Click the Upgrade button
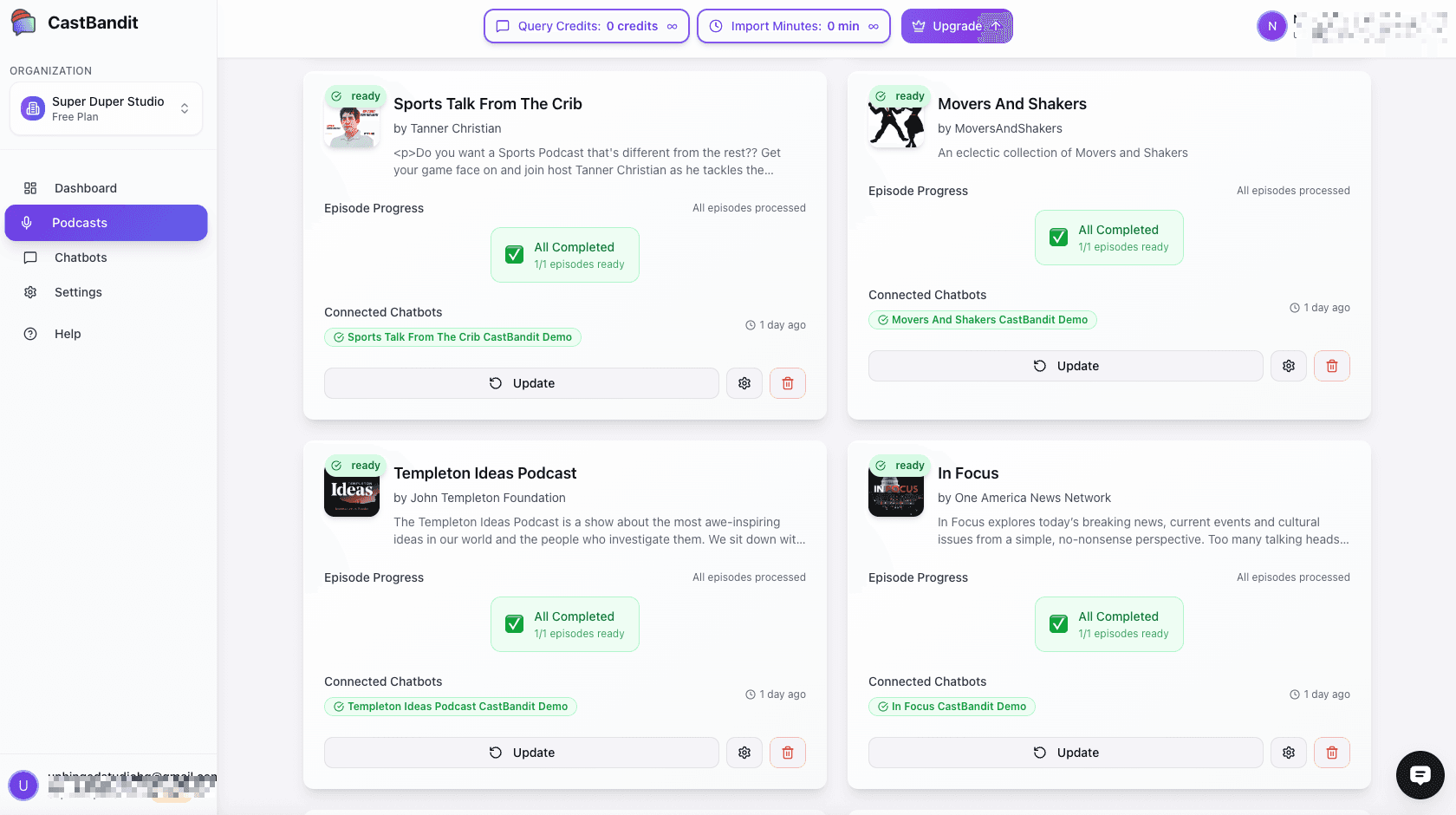Viewport: 1456px width, 815px height. [x=957, y=26]
